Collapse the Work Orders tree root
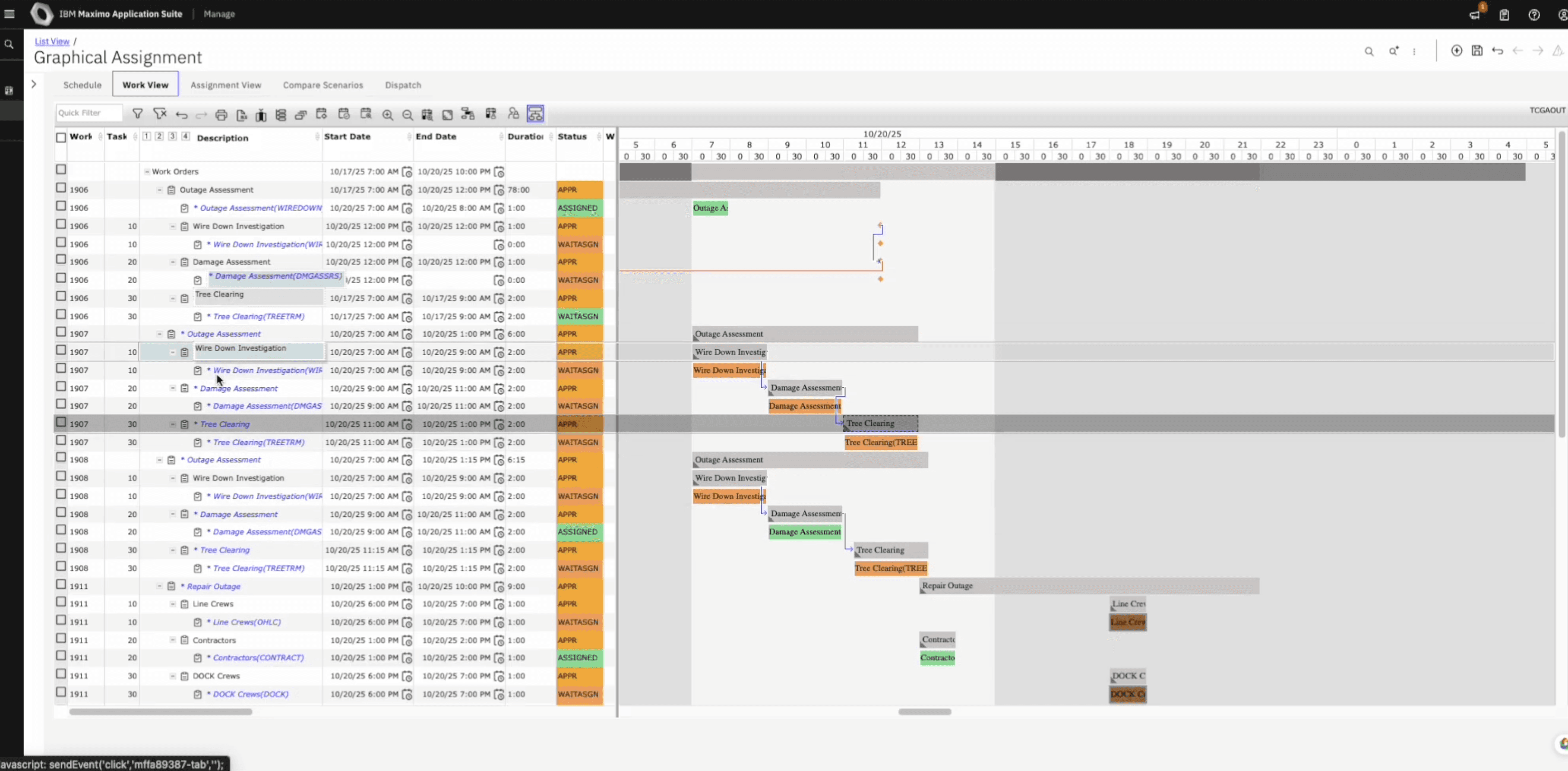 click(147, 172)
